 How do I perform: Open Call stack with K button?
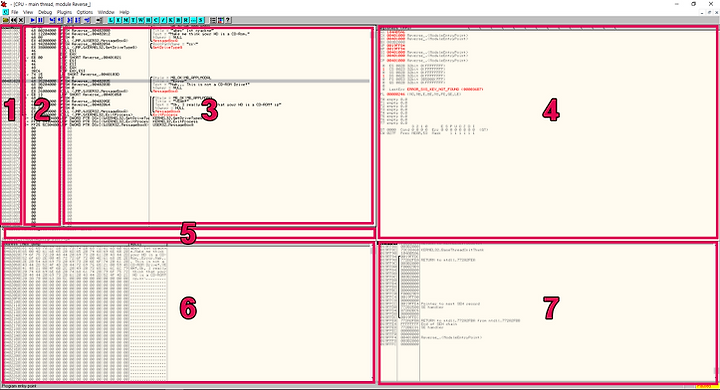[x=170, y=20]
